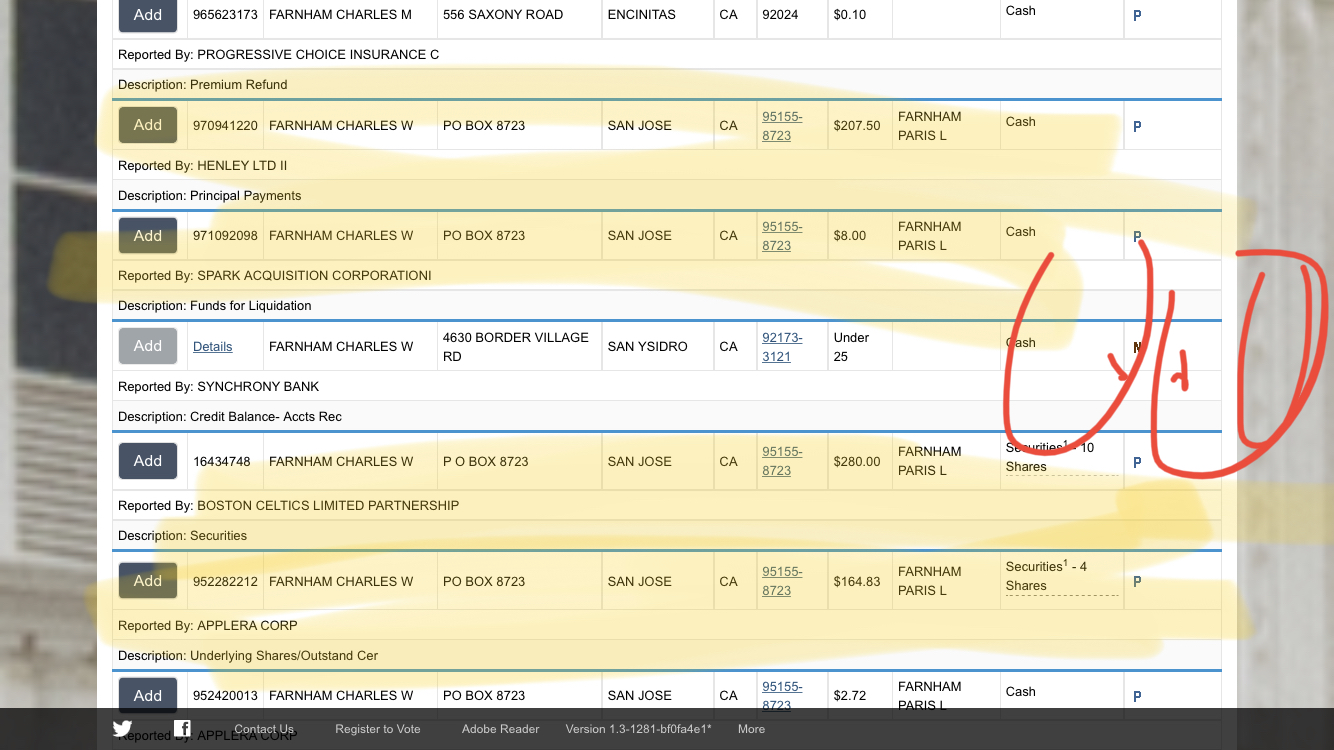Open More menu in footer
The image size is (1334, 750).
pyautogui.click(x=751, y=729)
